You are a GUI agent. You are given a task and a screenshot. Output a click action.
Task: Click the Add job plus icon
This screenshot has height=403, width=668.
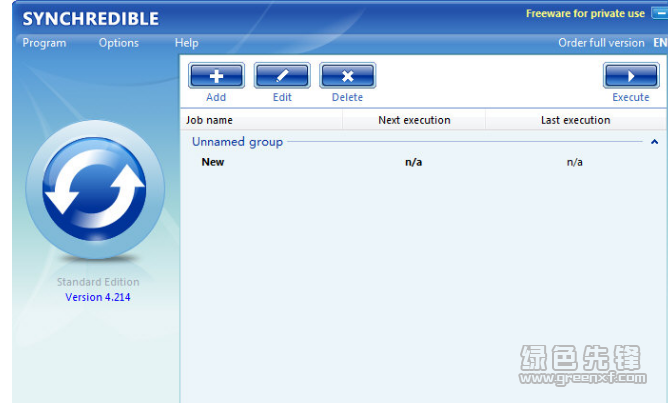pyautogui.click(x=216, y=76)
